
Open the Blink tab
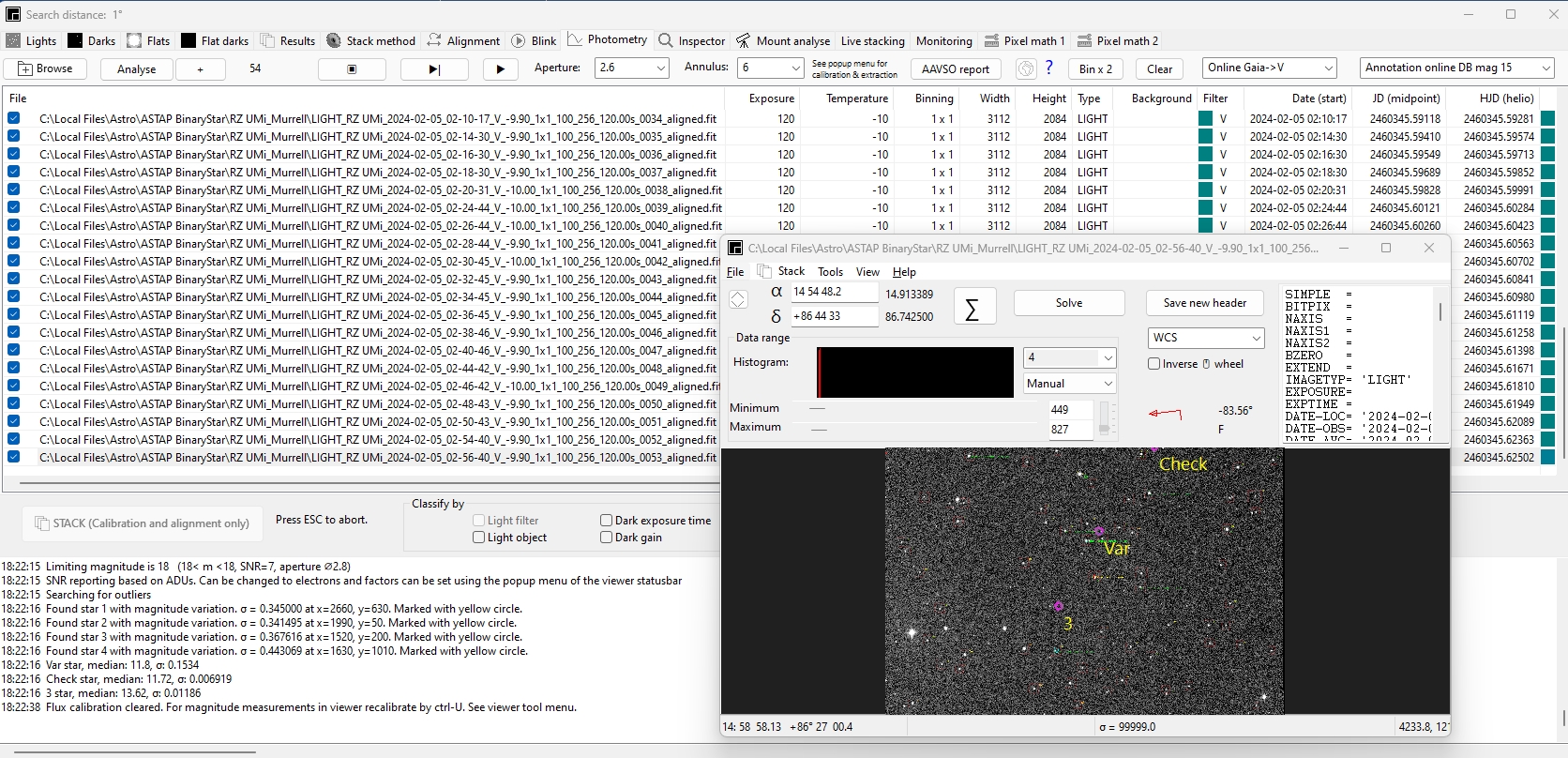[x=534, y=40]
